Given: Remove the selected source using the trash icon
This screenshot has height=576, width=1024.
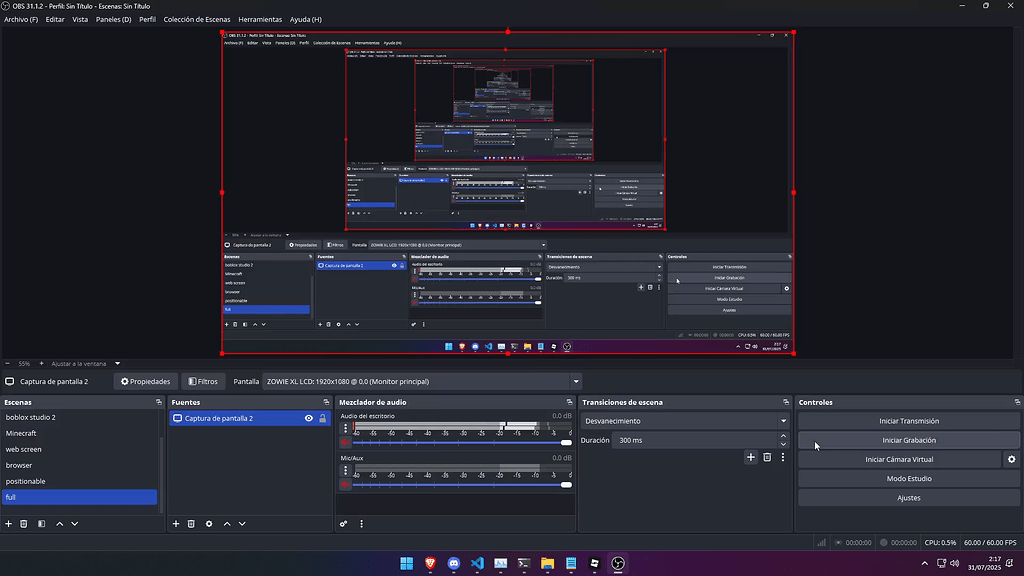Looking at the screenshot, I should 190,523.
